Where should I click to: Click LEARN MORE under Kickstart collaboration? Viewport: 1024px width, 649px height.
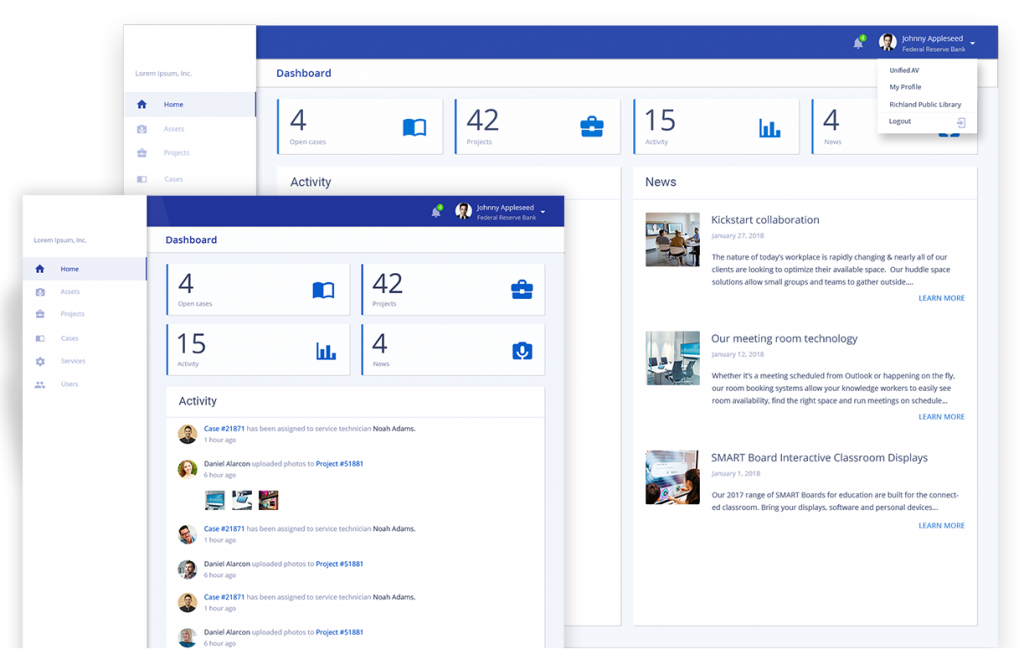click(940, 298)
